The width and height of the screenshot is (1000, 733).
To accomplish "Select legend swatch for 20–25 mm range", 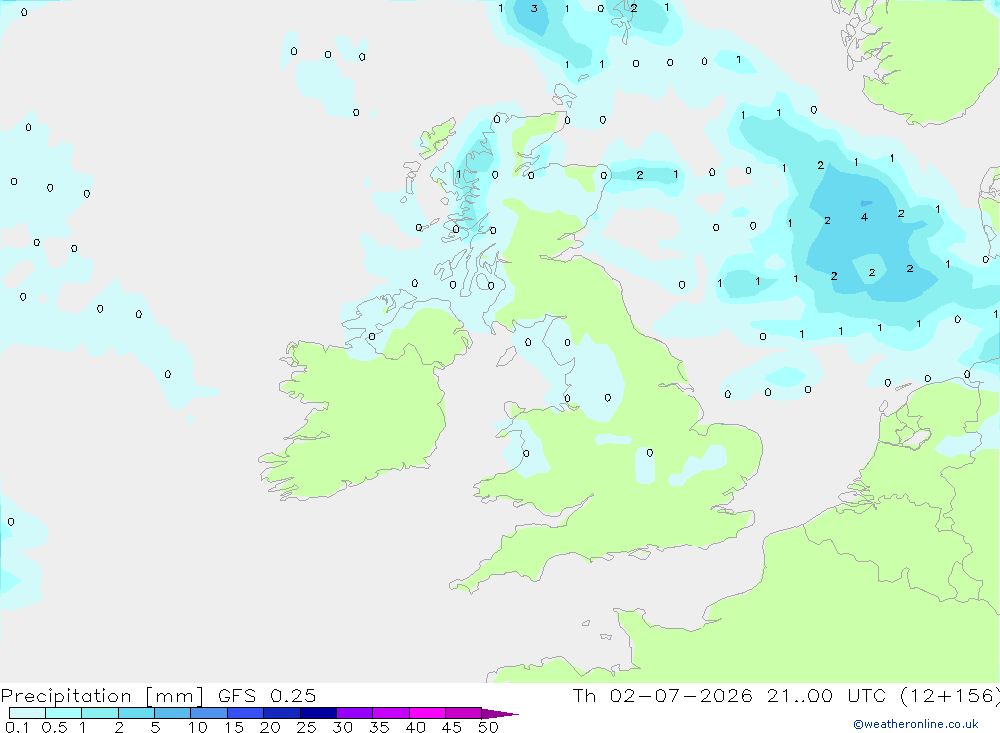I will point(282,713).
